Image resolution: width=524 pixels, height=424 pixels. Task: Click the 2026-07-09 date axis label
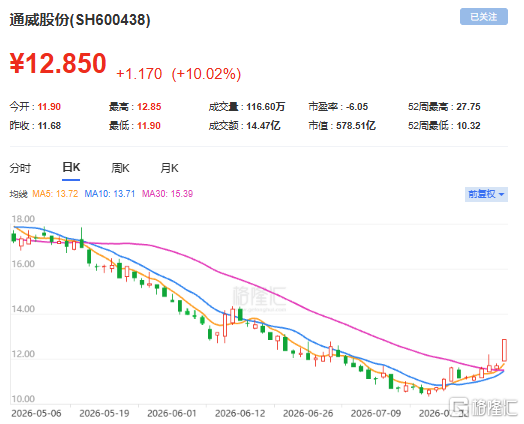click(x=376, y=414)
